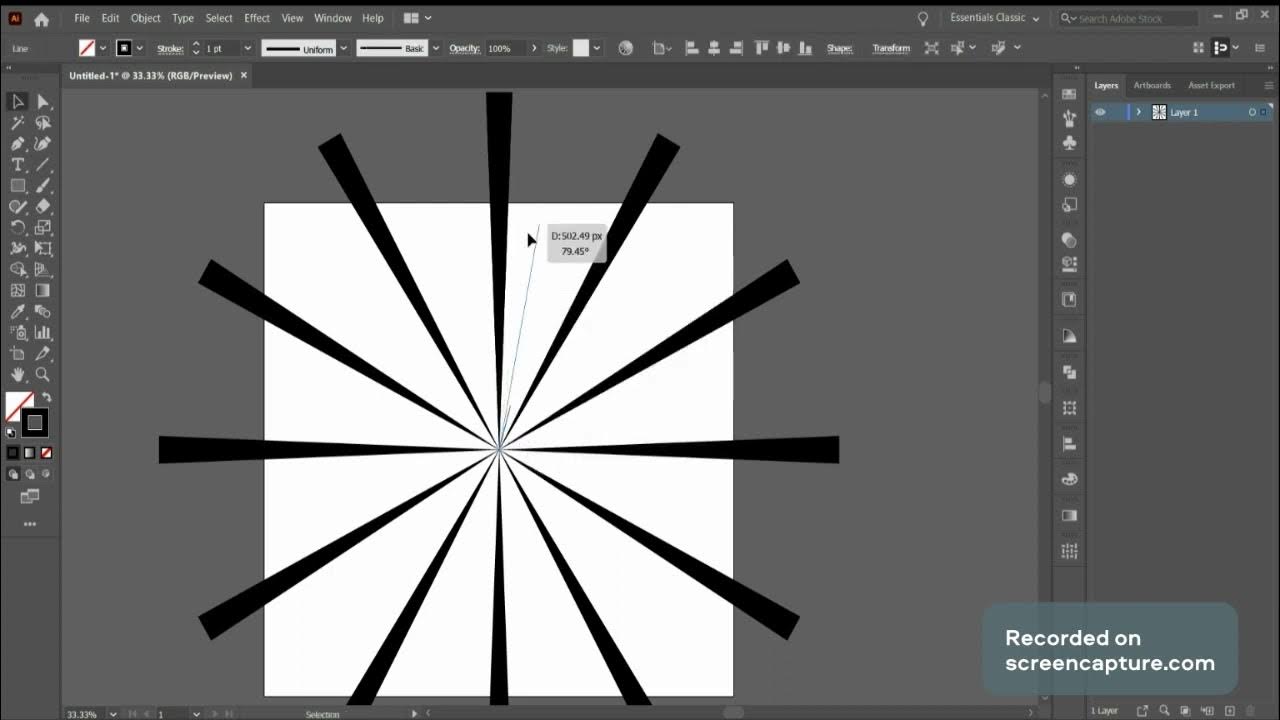Select the Perspective Grid tool
1280x720 pixels.
43,270
